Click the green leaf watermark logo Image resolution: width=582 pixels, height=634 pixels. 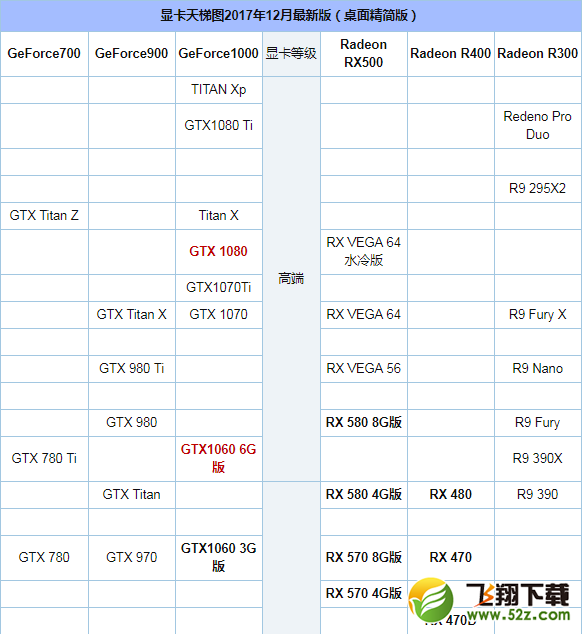coord(431,600)
